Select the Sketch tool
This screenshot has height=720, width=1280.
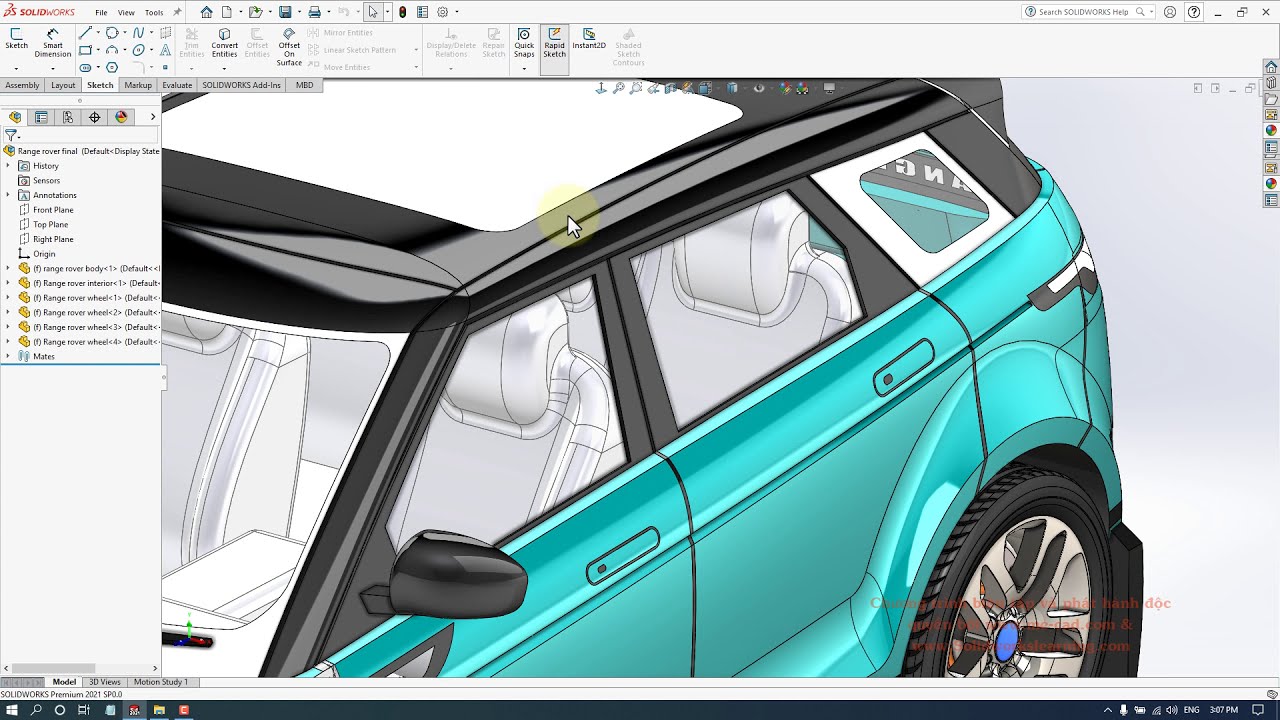16,38
